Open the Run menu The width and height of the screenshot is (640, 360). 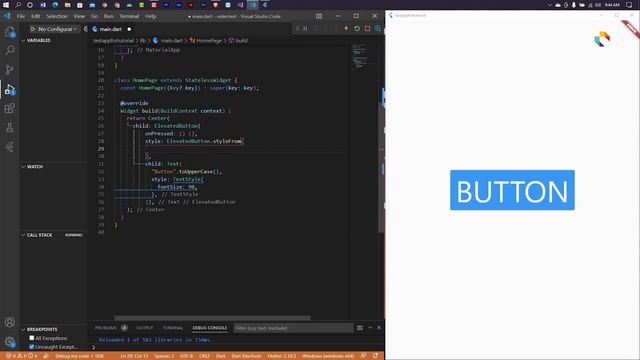point(109,16)
